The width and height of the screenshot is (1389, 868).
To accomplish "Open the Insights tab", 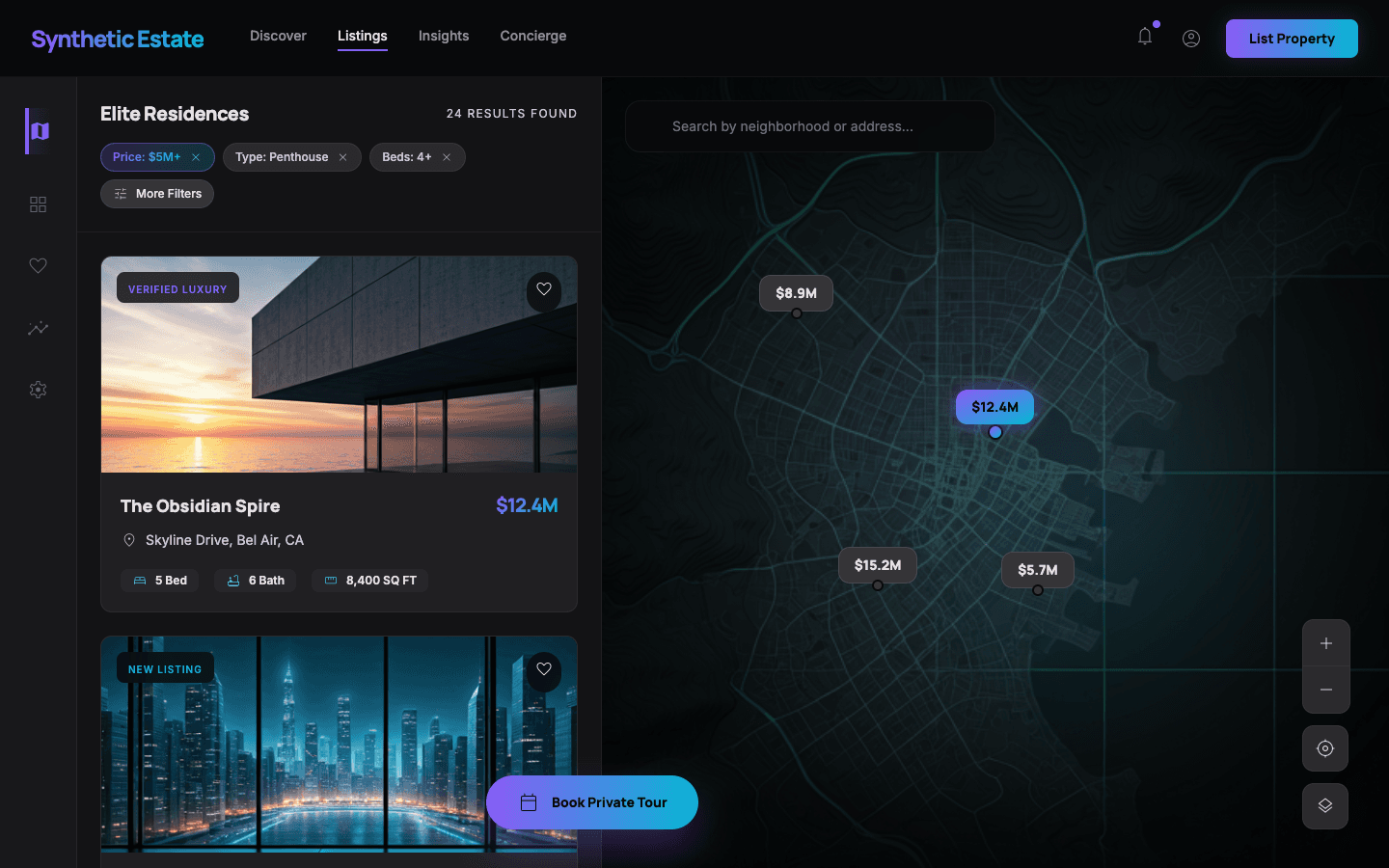I will point(444,36).
